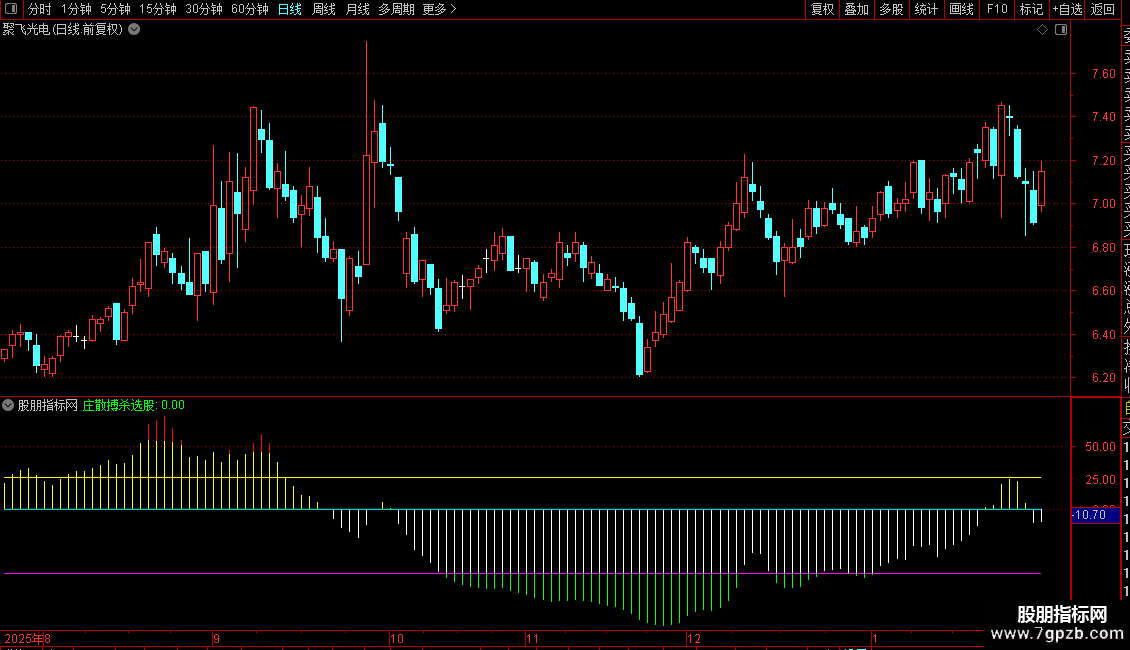
Task: Click the 6.80 price axis label
Action: pyautogui.click(x=1103, y=248)
